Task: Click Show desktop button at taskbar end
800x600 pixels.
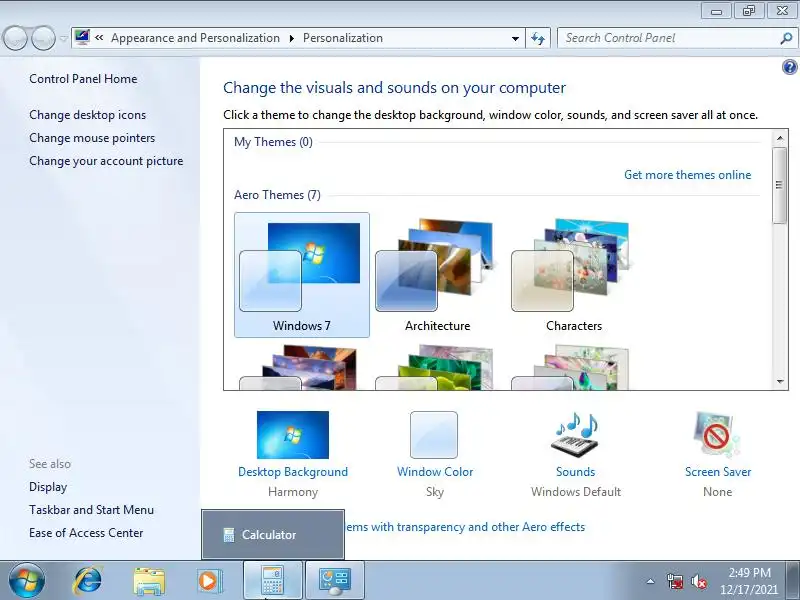Action: tap(794, 580)
